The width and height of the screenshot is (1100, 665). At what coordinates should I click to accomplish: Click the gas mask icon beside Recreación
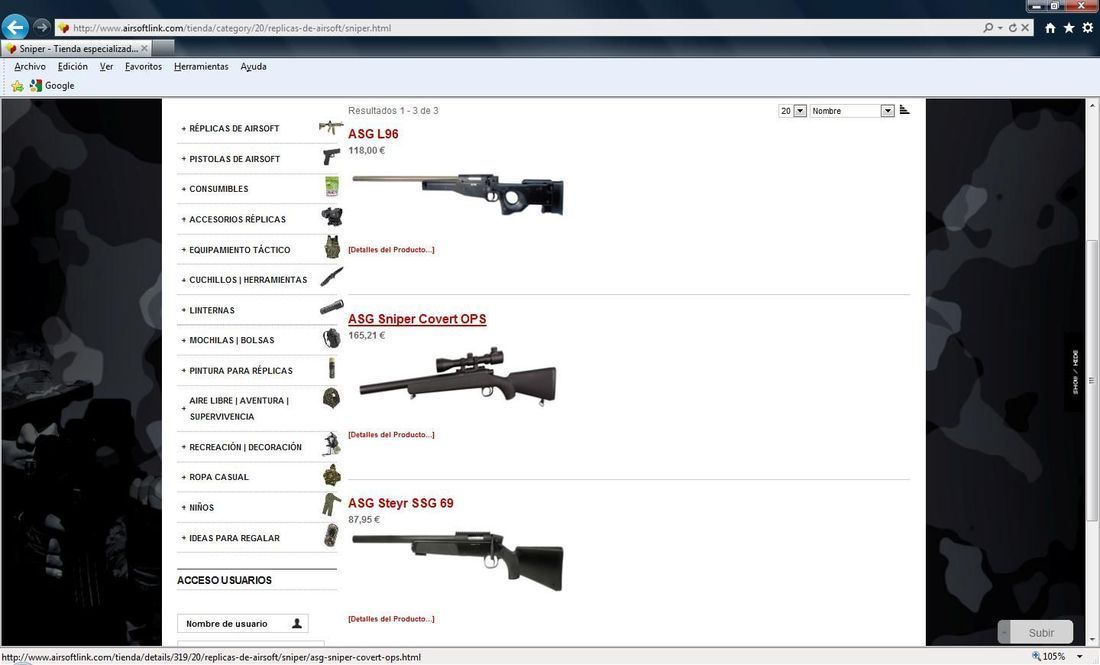[332, 444]
